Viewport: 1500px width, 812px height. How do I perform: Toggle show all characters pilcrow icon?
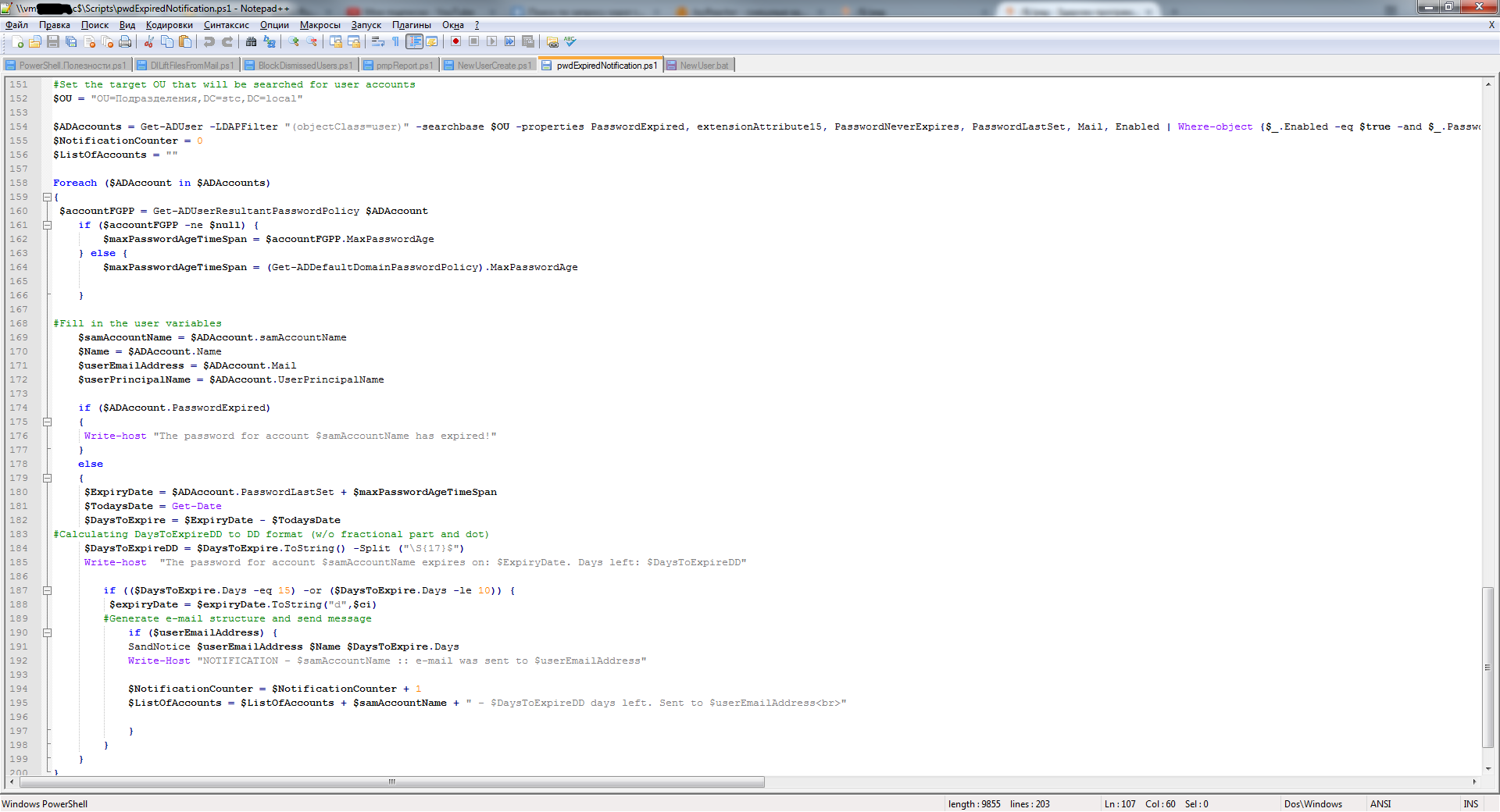[395, 42]
